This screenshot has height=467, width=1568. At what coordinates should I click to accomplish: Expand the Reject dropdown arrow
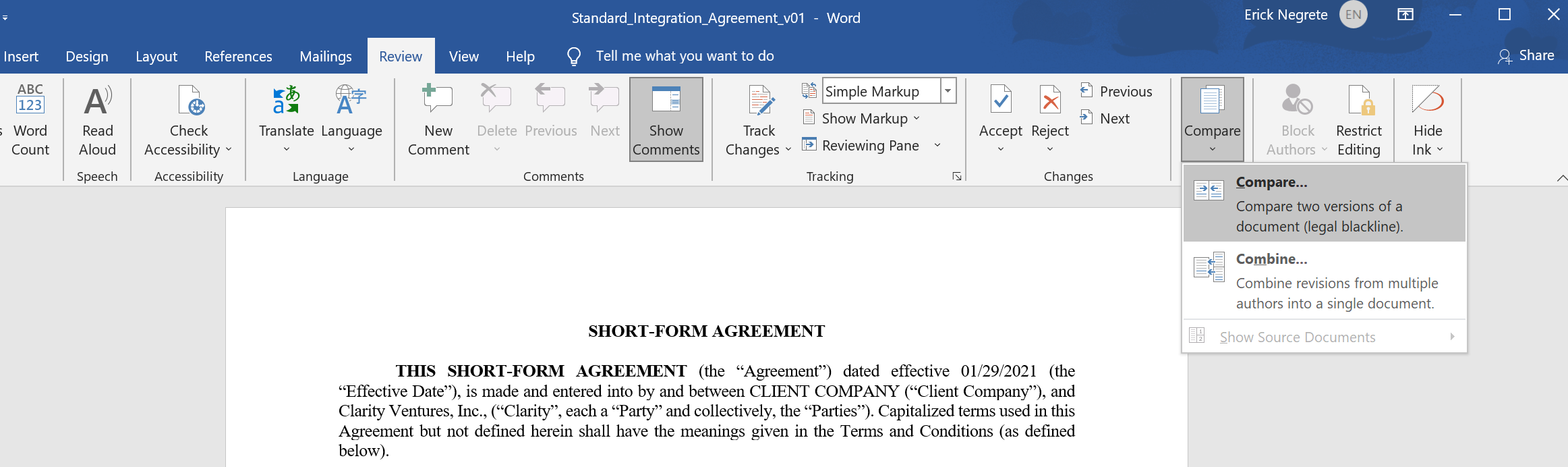pos(1050,149)
